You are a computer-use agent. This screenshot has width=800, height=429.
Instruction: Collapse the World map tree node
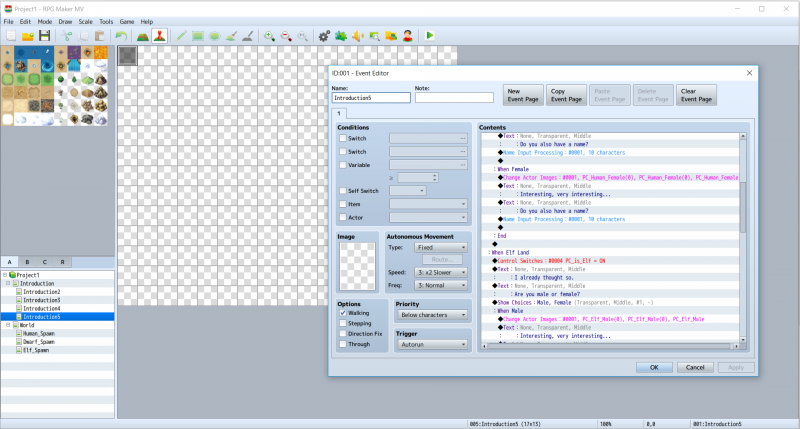[x=8, y=325]
